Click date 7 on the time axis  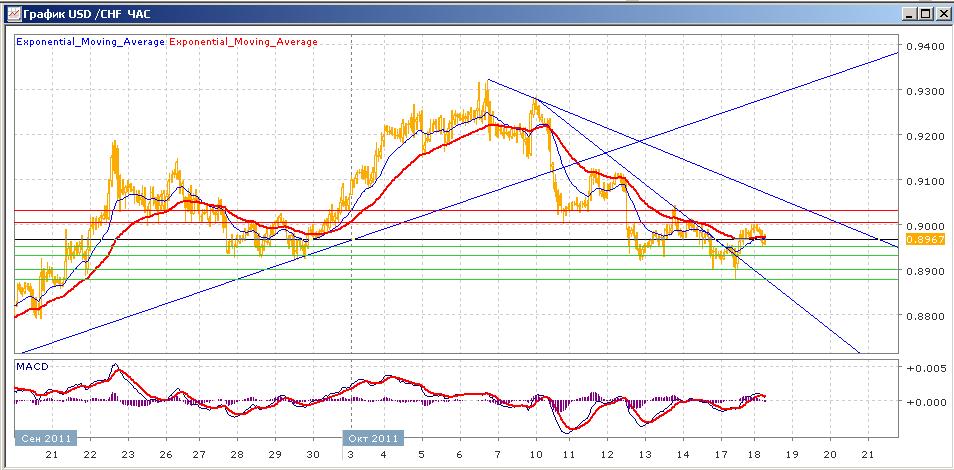[498, 455]
